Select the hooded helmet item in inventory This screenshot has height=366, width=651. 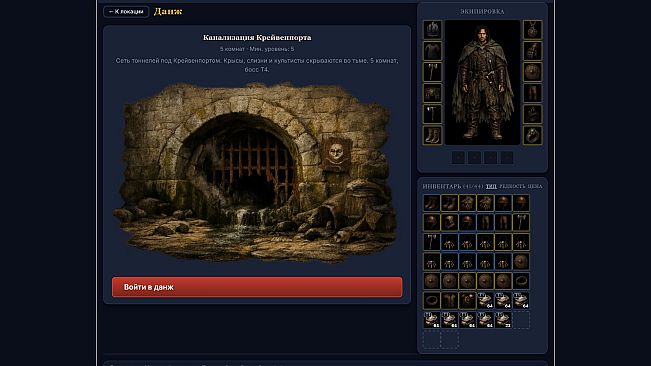449,222
